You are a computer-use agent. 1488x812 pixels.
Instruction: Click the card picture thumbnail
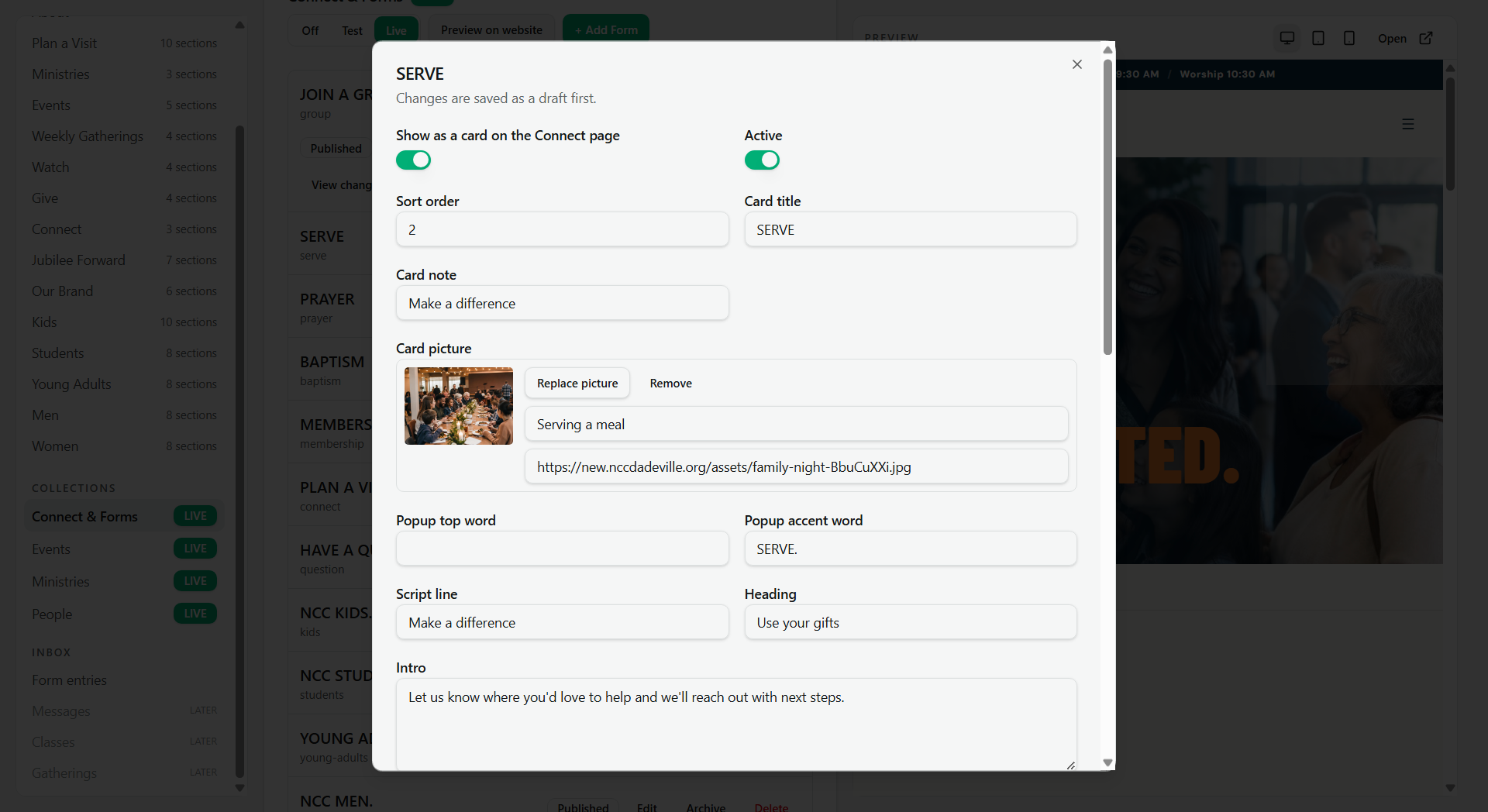[459, 406]
